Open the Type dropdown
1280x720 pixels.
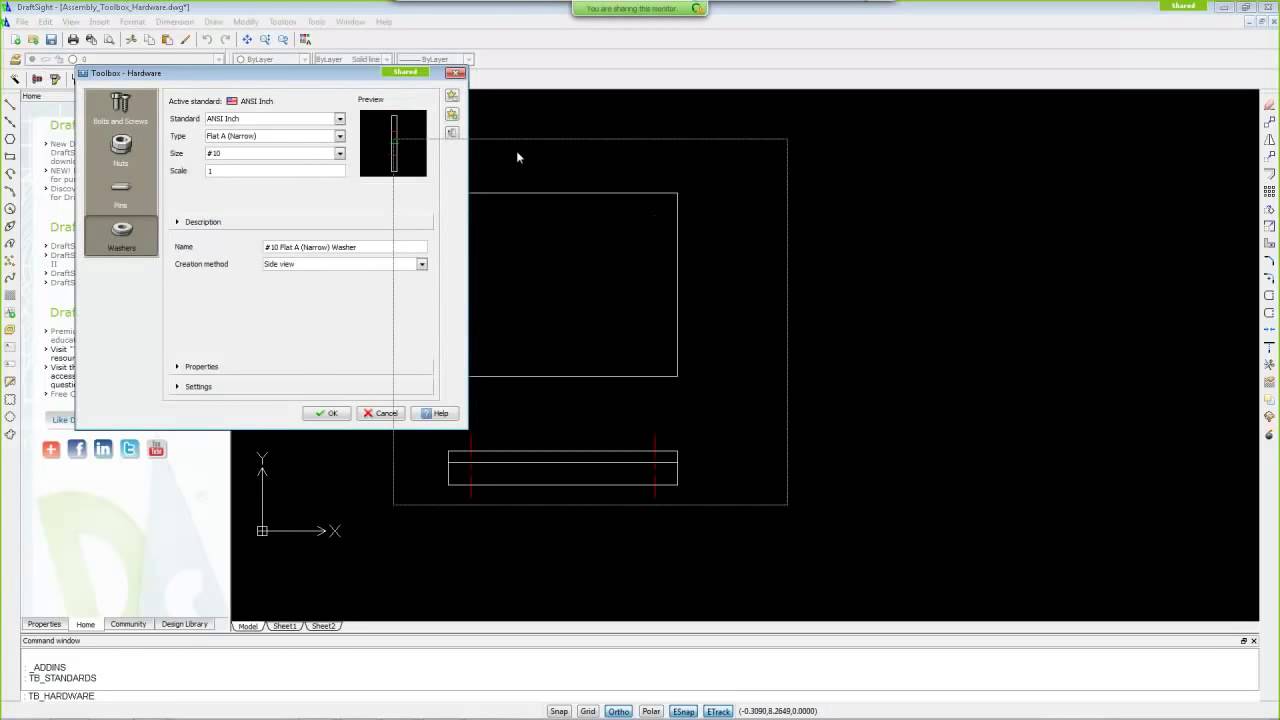[340, 136]
